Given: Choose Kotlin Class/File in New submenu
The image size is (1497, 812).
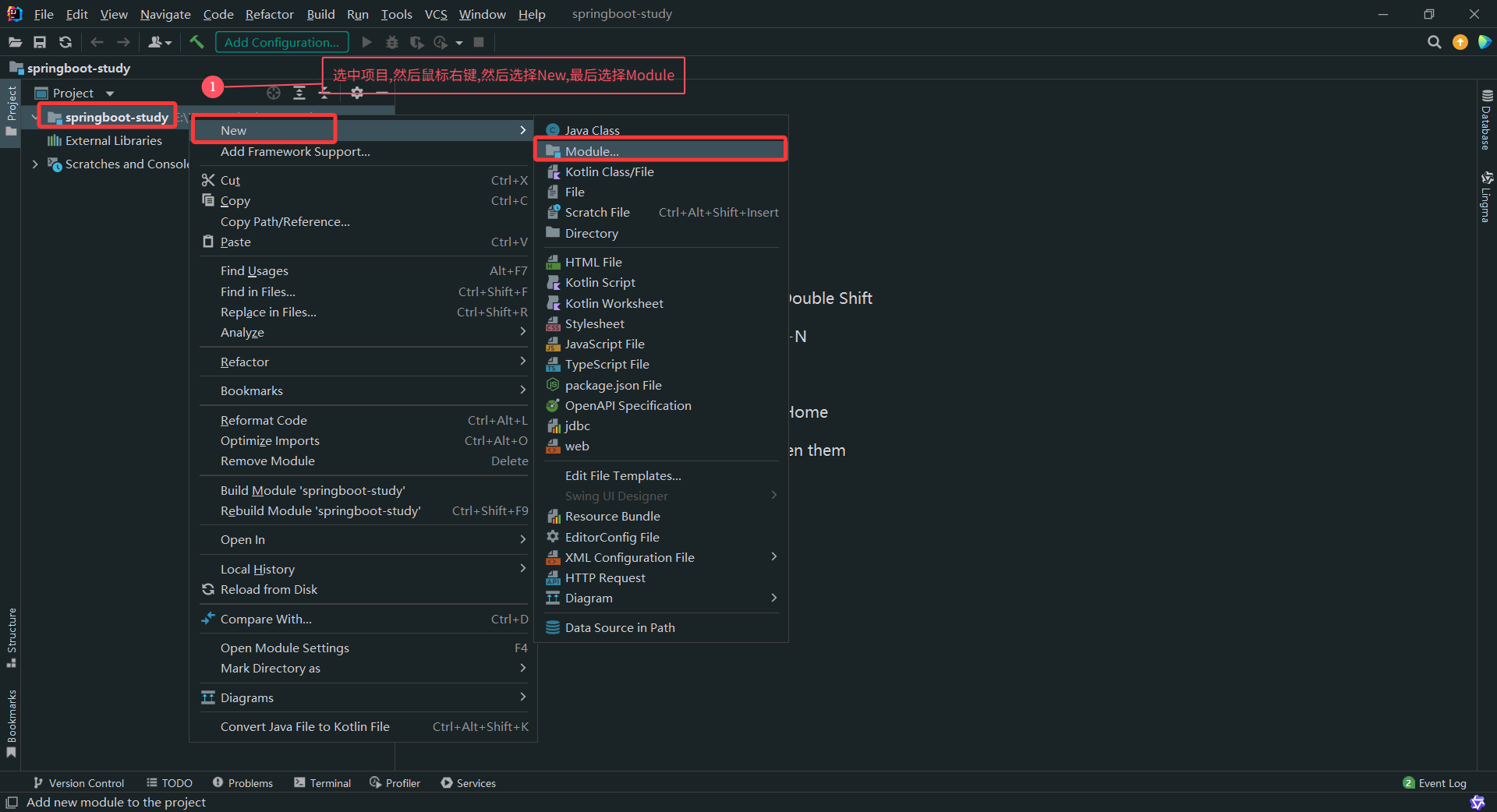Looking at the screenshot, I should (x=609, y=171).
